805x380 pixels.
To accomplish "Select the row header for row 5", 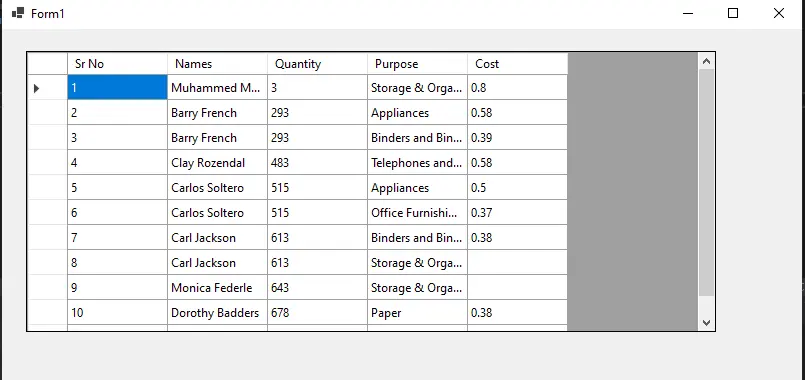I will point(47,188).
